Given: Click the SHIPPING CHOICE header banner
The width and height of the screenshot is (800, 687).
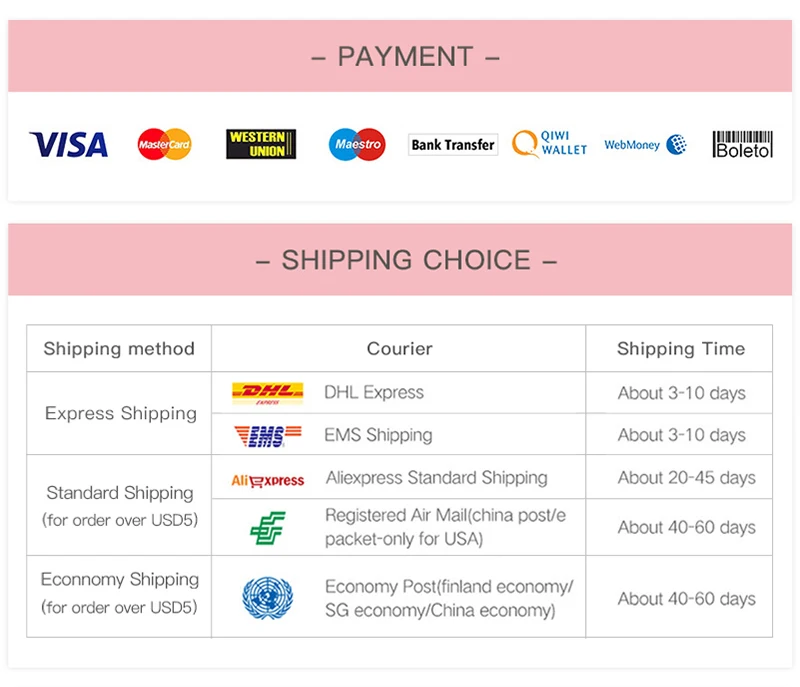Looking at the screenshot, I should coord(400,260).
